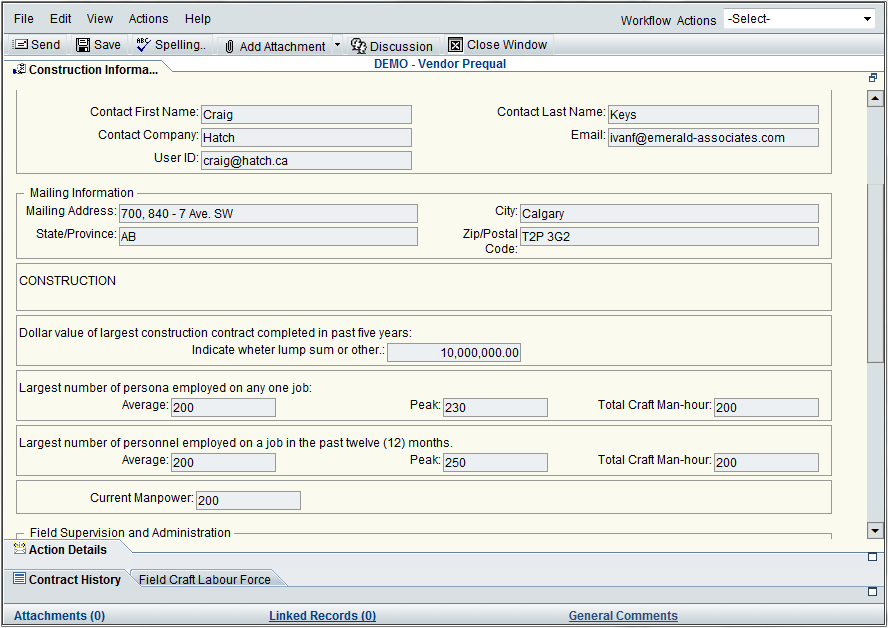Image resolution: width=888 pixels, height=628 pixels.
Task: Click the Send envelope icon
Action: 20,45
